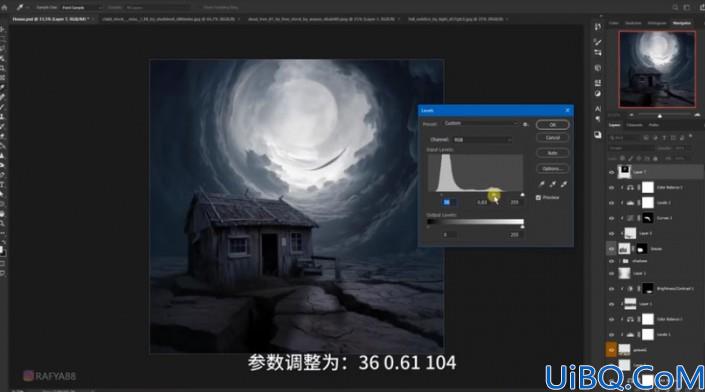Click Navigator zoom in icon
Image resolution: width=705 pixels, height=392 pixels.
click(x=697, y=116)
